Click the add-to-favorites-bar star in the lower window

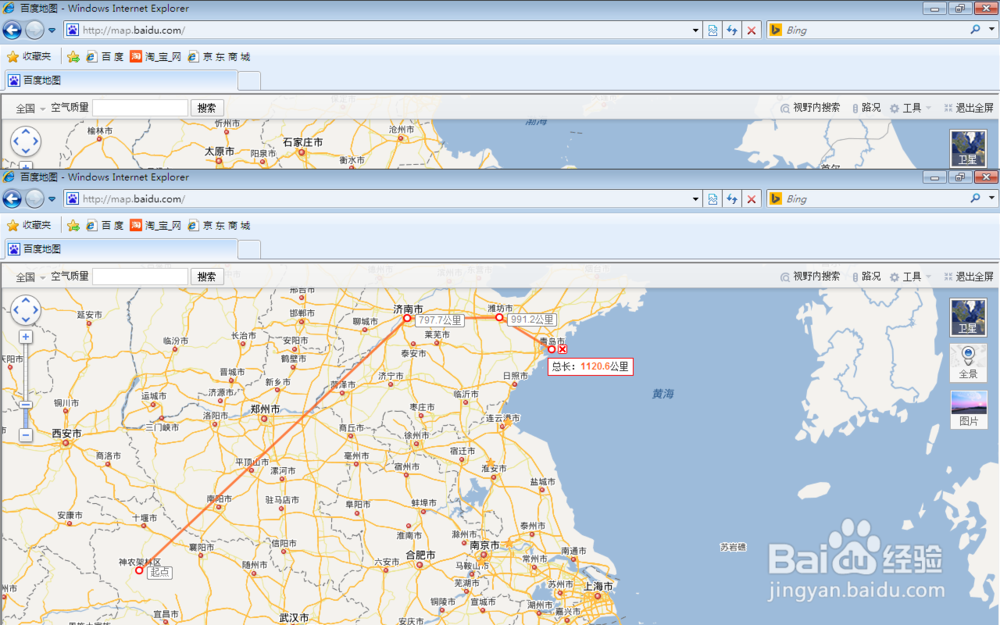click(73, 226)
